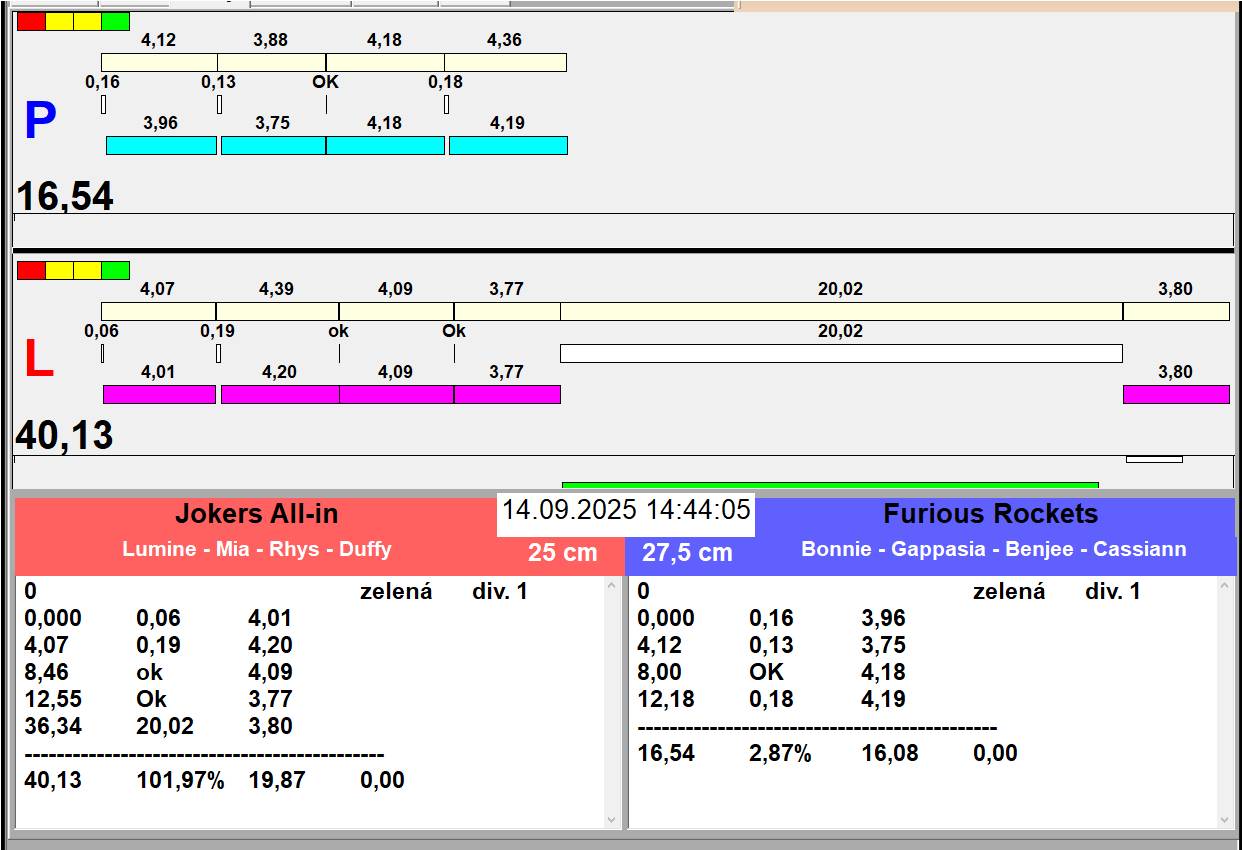
Task: Click the red start light in lane L
Action: coord(31,270)
